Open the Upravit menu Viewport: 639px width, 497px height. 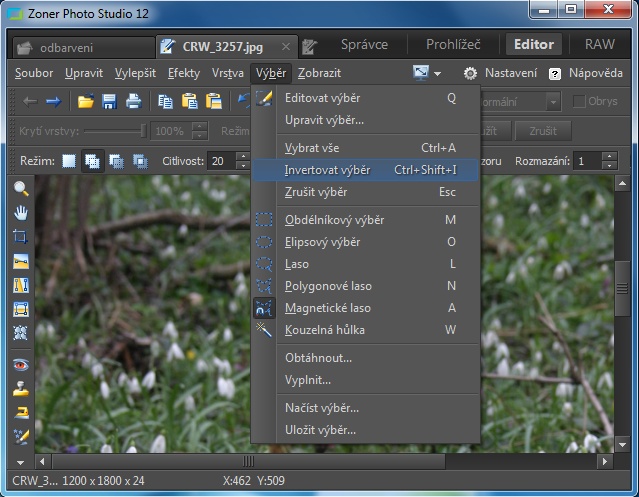click(x=84, y=73)
